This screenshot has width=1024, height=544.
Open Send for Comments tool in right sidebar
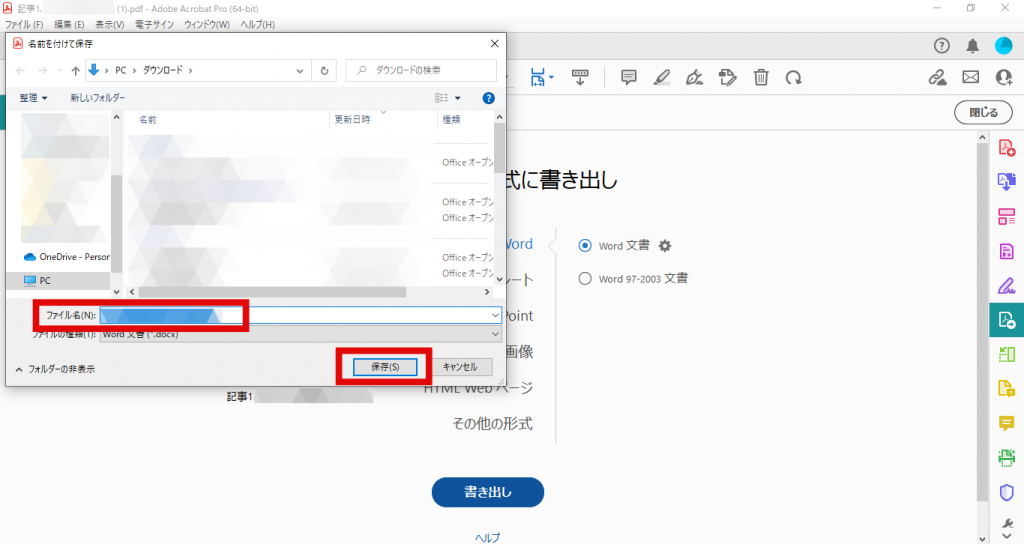click(1006, 389)
